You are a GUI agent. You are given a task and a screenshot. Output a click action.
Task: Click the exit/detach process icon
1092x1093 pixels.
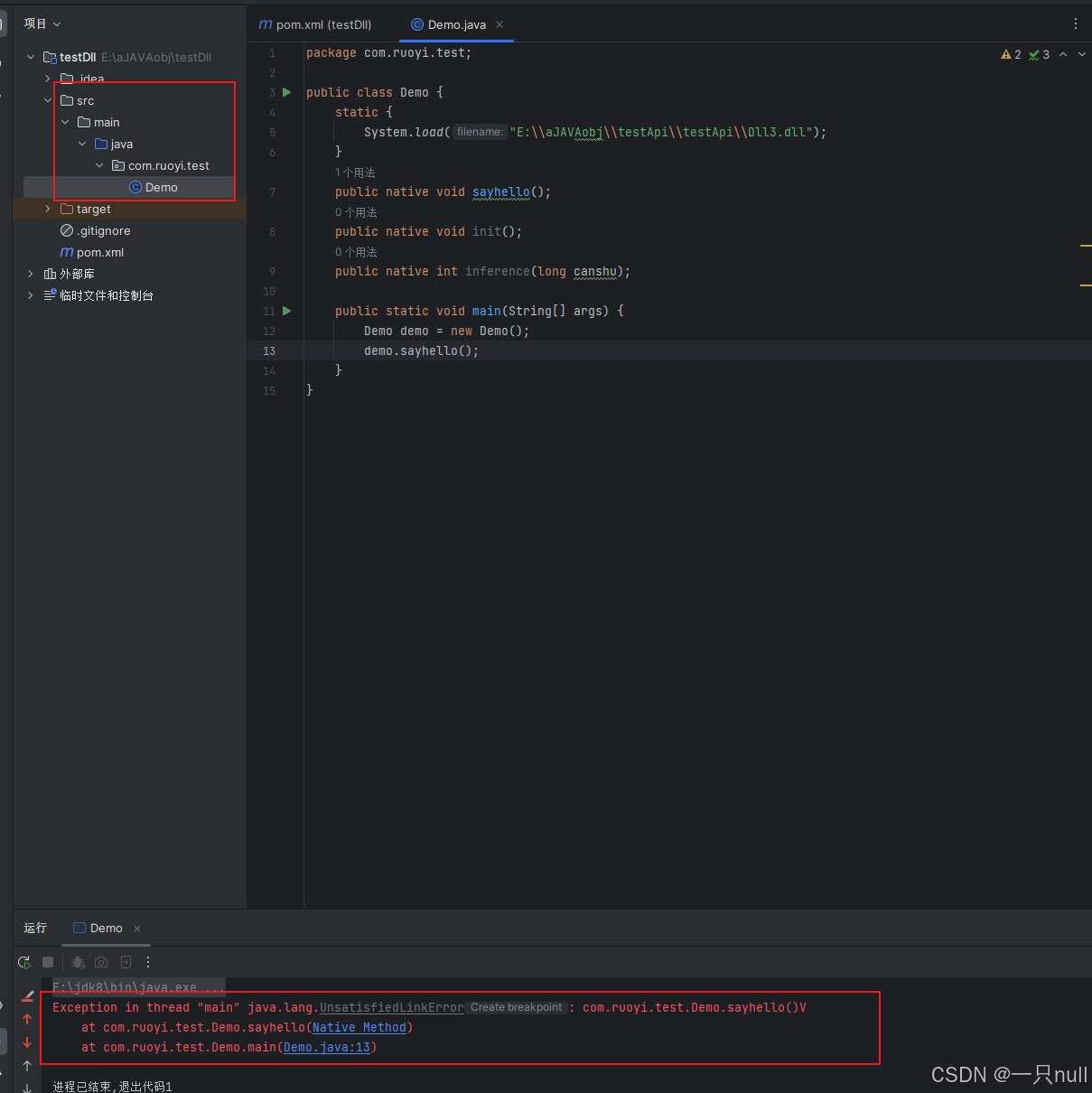tap(124, 962)
